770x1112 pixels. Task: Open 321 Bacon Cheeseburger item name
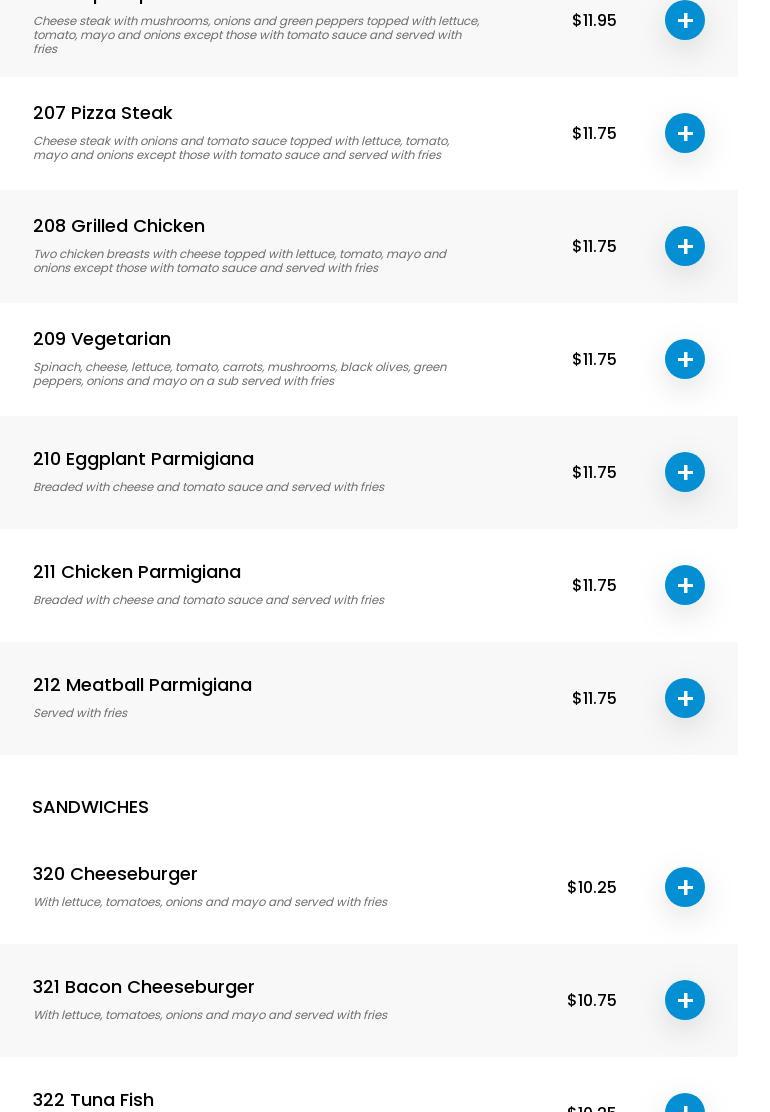tap(144, 987)
